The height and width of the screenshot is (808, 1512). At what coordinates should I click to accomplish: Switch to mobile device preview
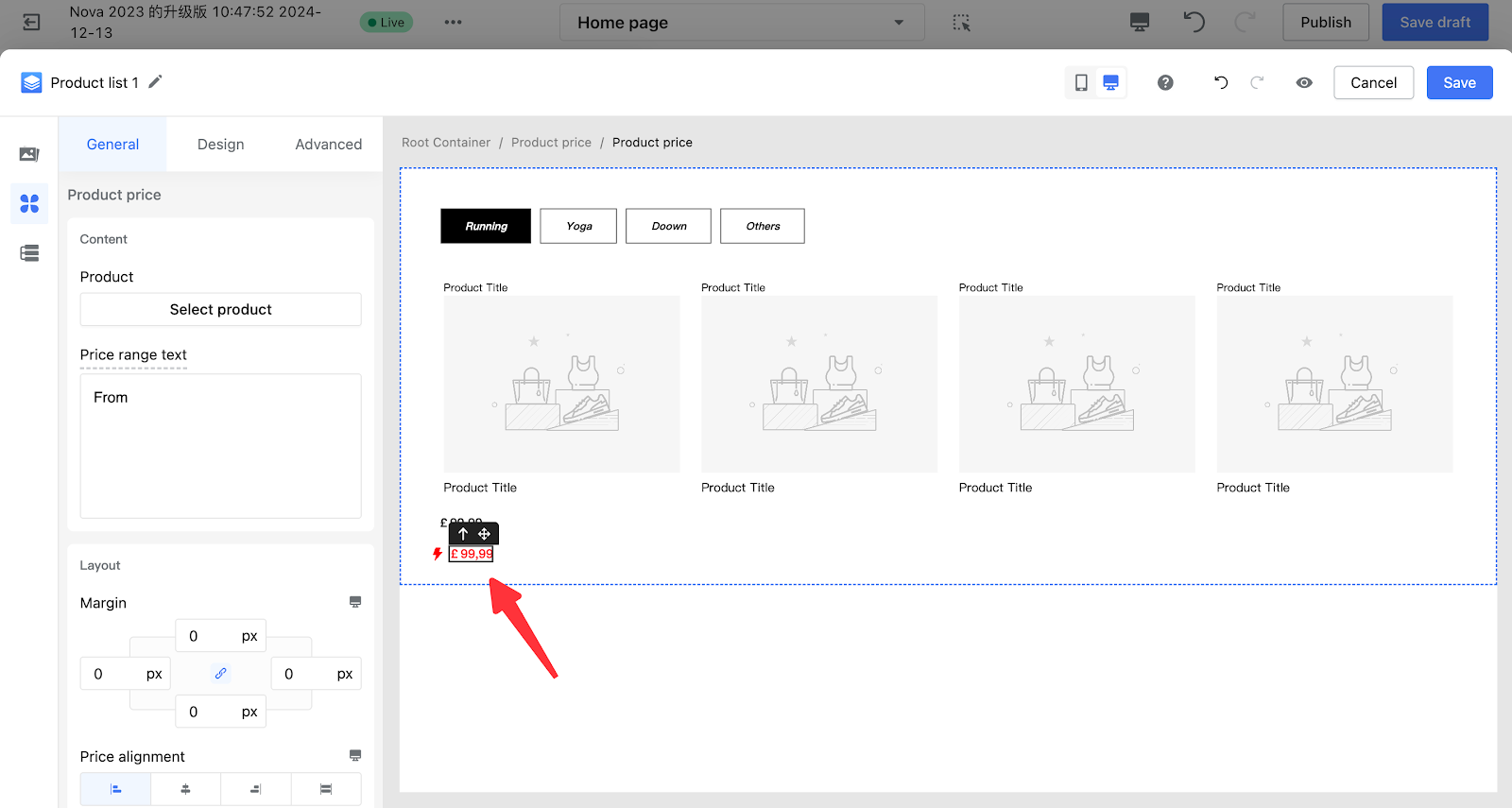1081,83
